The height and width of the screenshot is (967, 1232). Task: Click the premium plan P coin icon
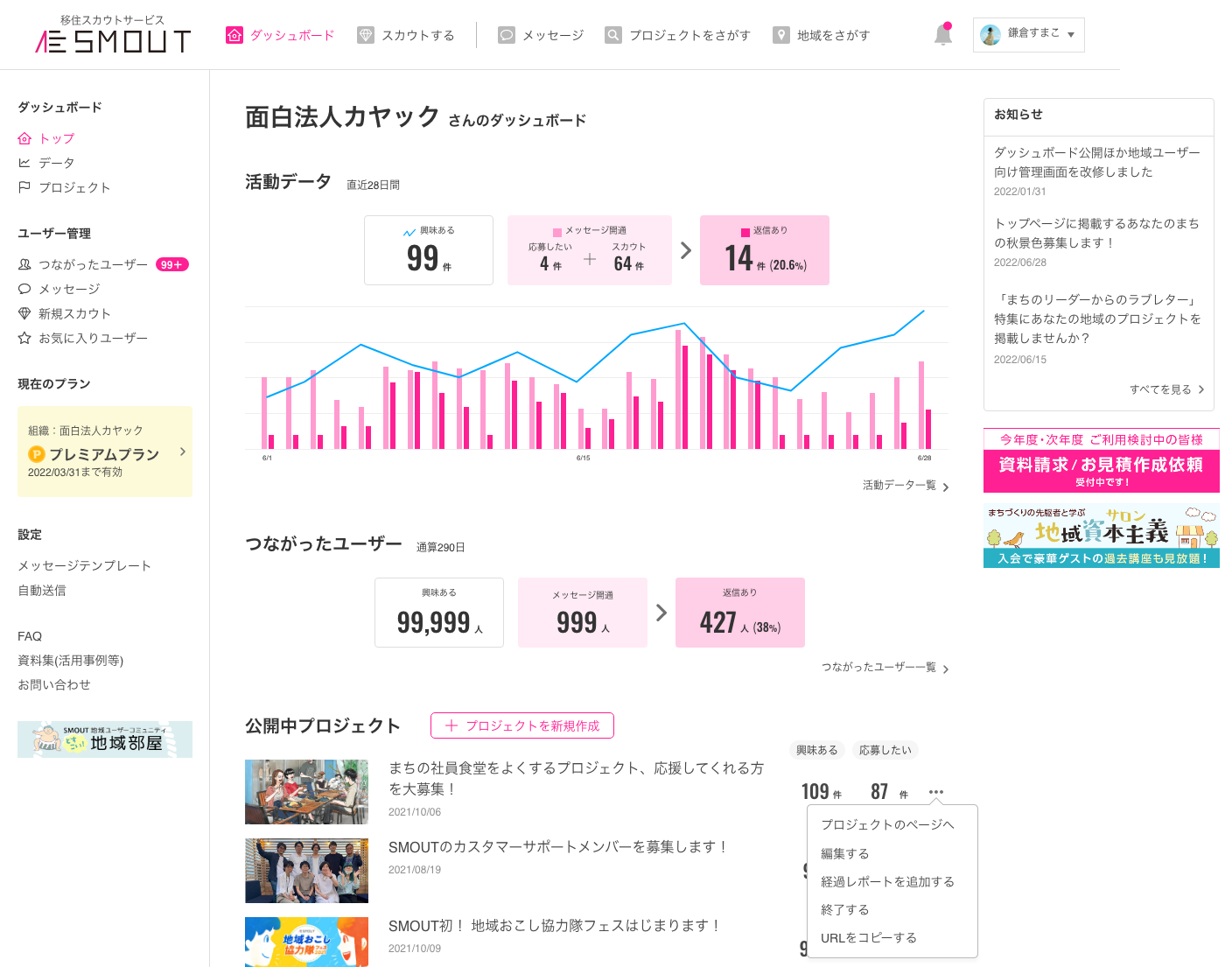(37, 454)
